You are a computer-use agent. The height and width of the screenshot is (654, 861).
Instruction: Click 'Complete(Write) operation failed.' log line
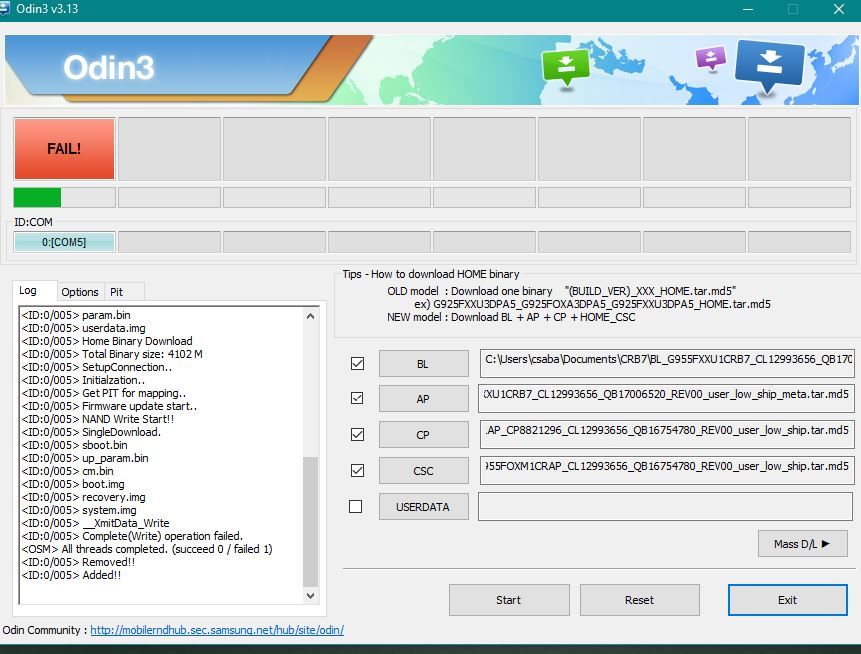(132, 536)
